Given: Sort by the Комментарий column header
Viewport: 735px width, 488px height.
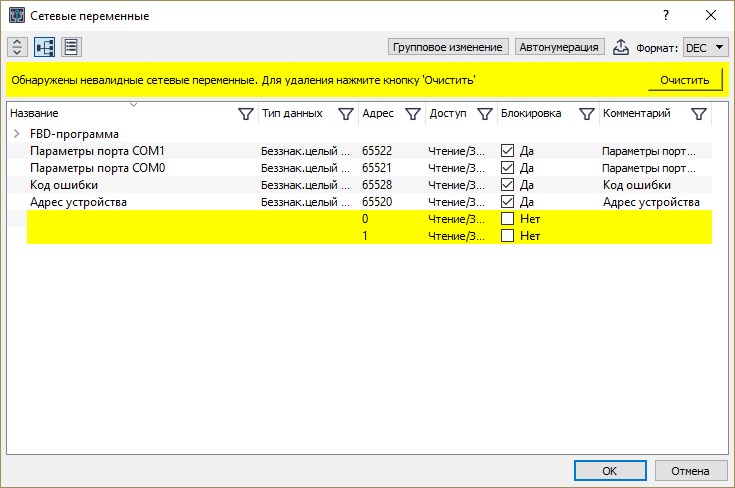Looking at the screenshot, I should 637,113.
